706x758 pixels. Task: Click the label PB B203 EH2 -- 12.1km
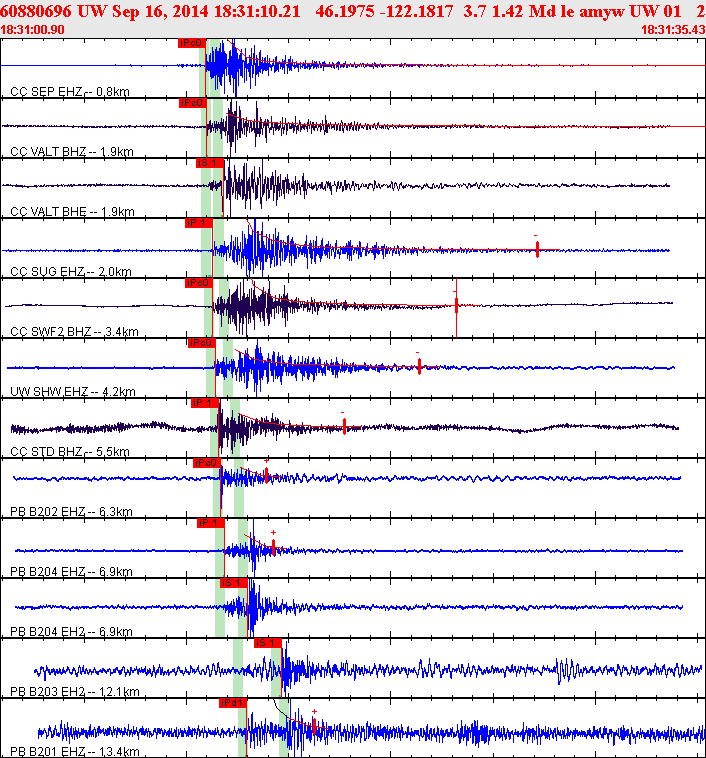pyautogui.click(x=75, y=691)
